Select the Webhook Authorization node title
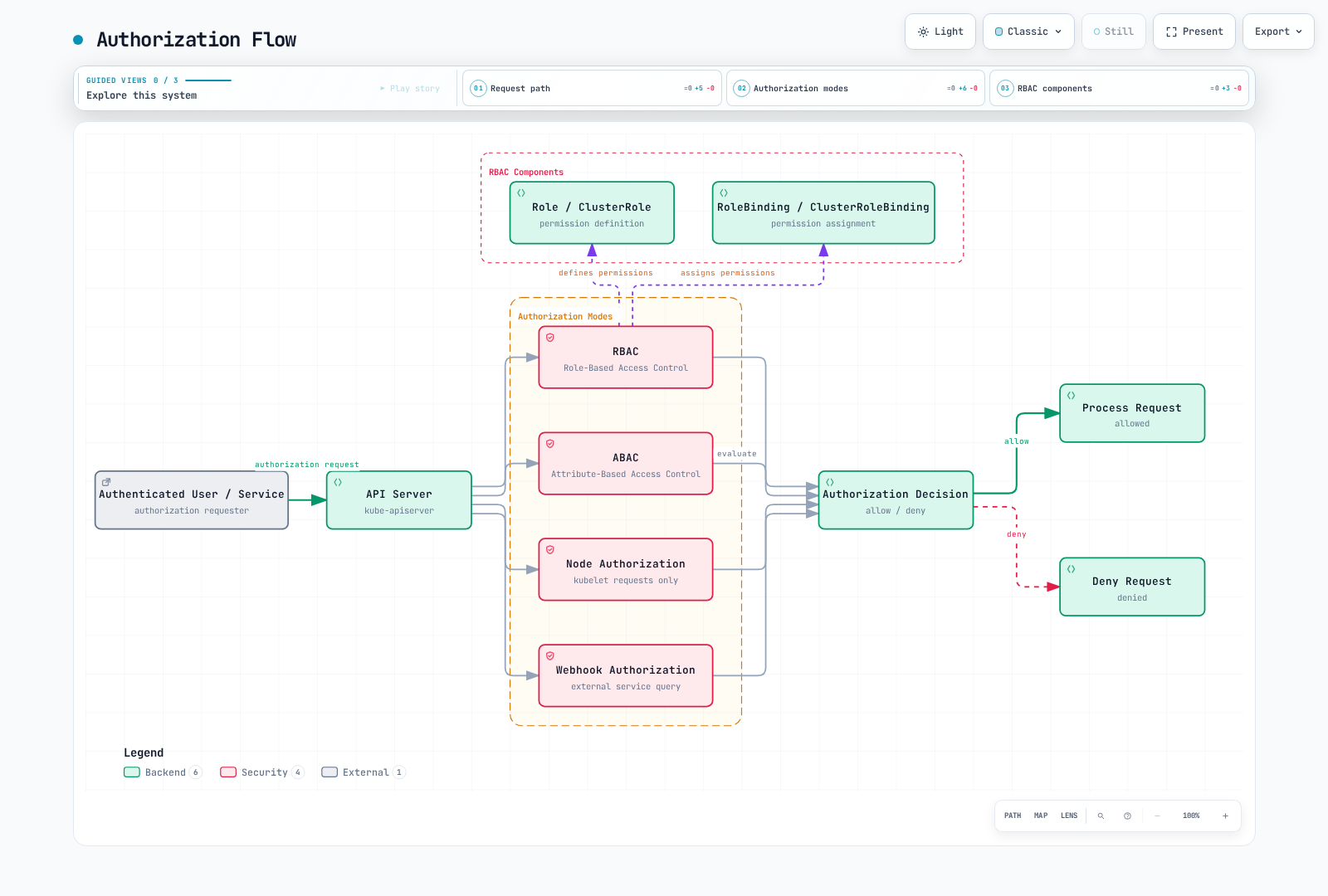 click(x=626, y=670)
